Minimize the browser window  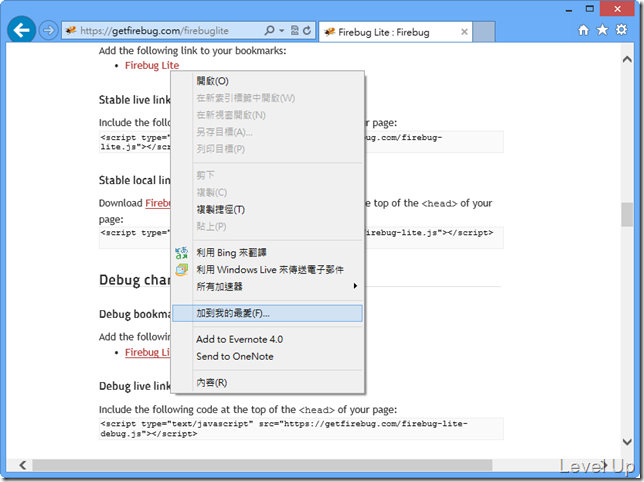point(569,9)
